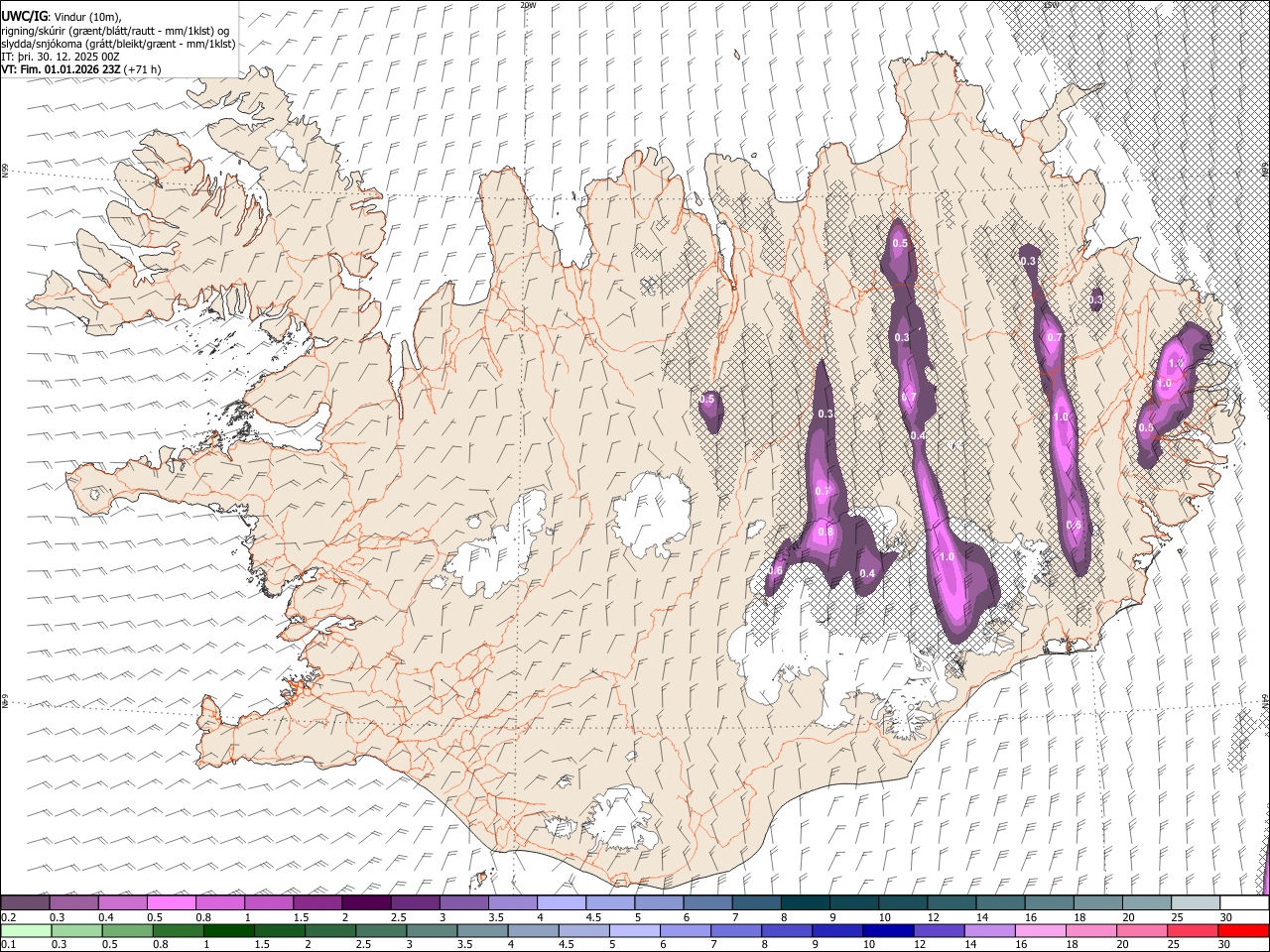Click the bright red lower swatch labelled 30
Viewport: 1270px width, 952px height.
pos(1243,930)
